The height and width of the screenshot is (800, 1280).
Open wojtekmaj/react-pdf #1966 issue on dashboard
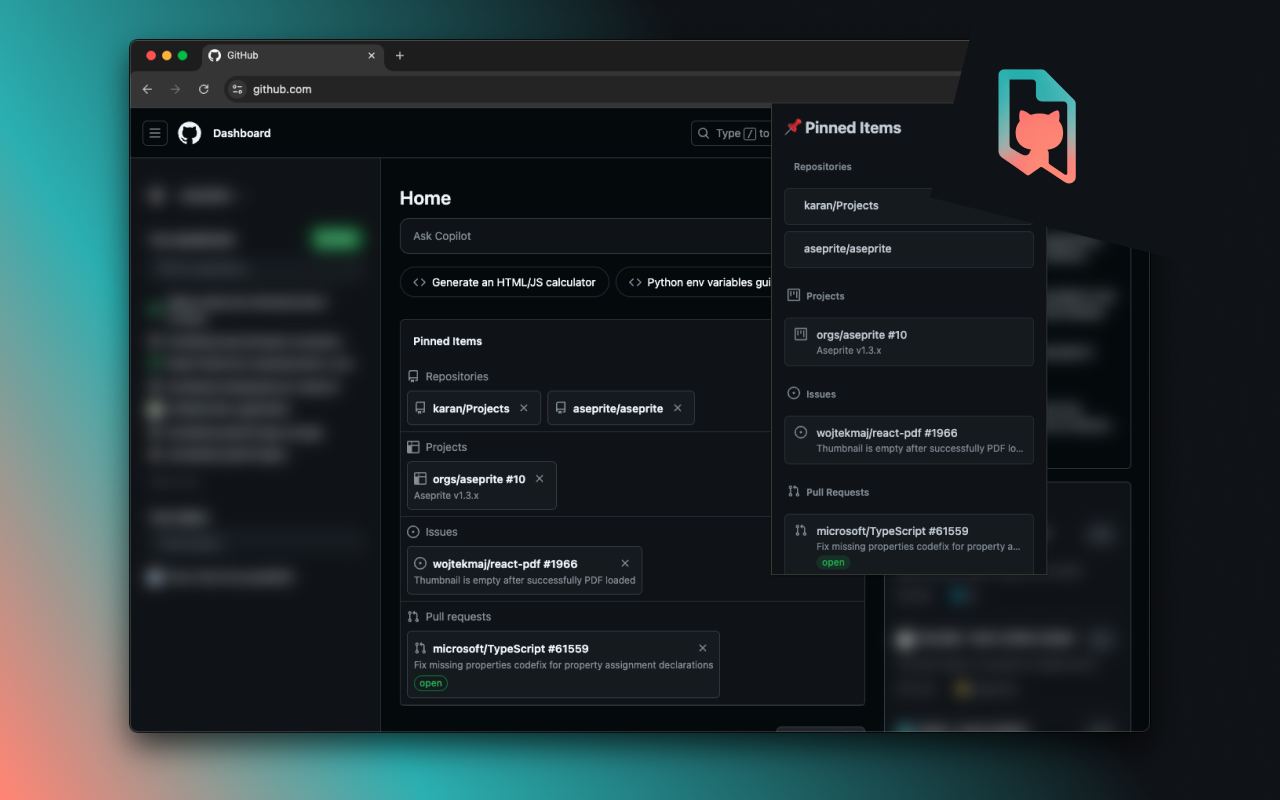(x=505, y=564)
